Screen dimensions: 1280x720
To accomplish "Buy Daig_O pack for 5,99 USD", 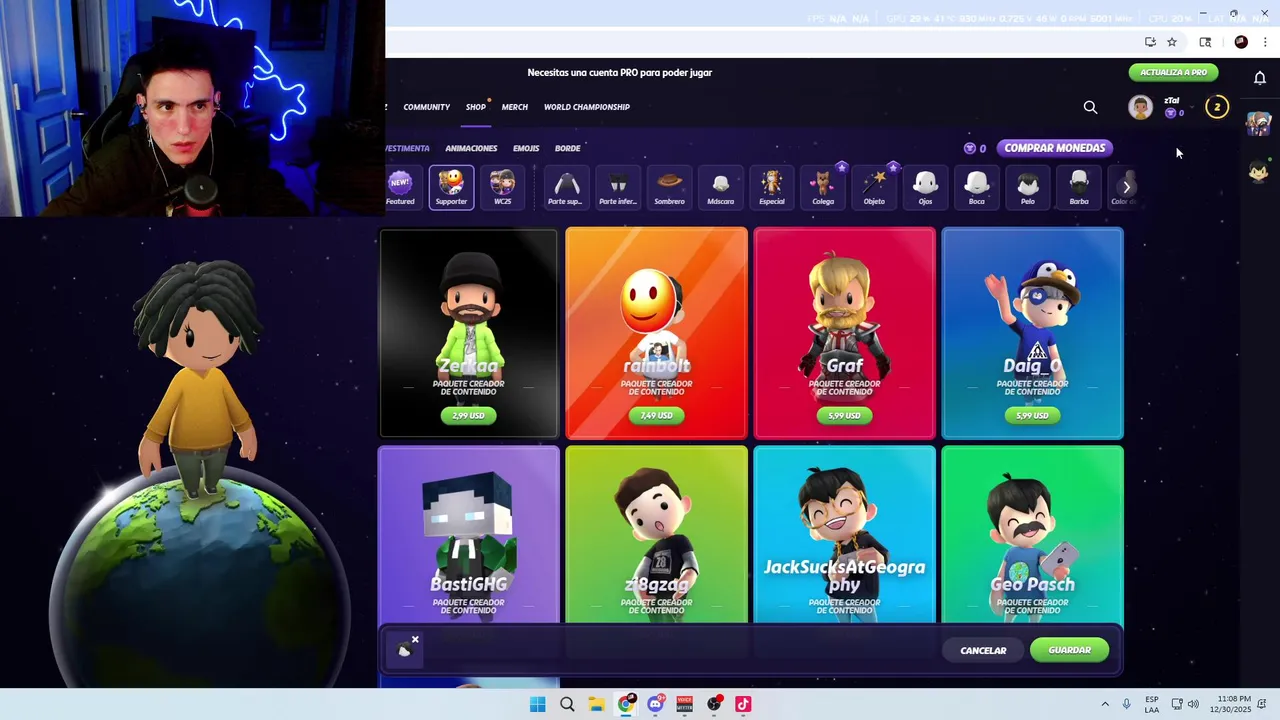I will (x=1032, y=415).
